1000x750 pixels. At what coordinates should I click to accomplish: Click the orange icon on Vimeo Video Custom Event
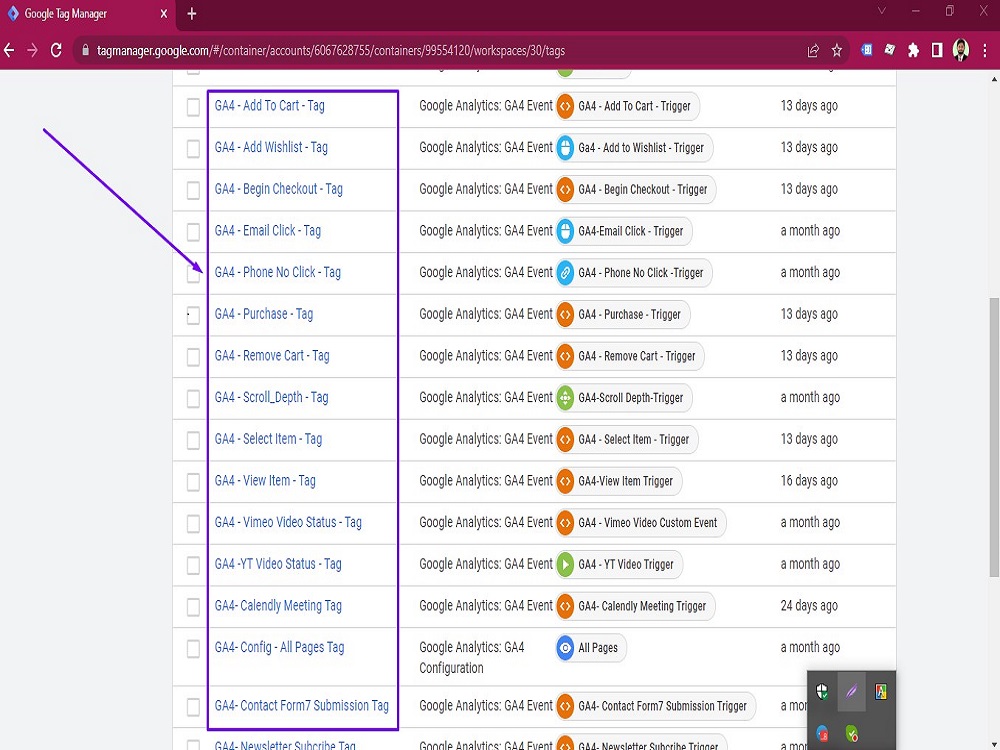tap(564, 522)
